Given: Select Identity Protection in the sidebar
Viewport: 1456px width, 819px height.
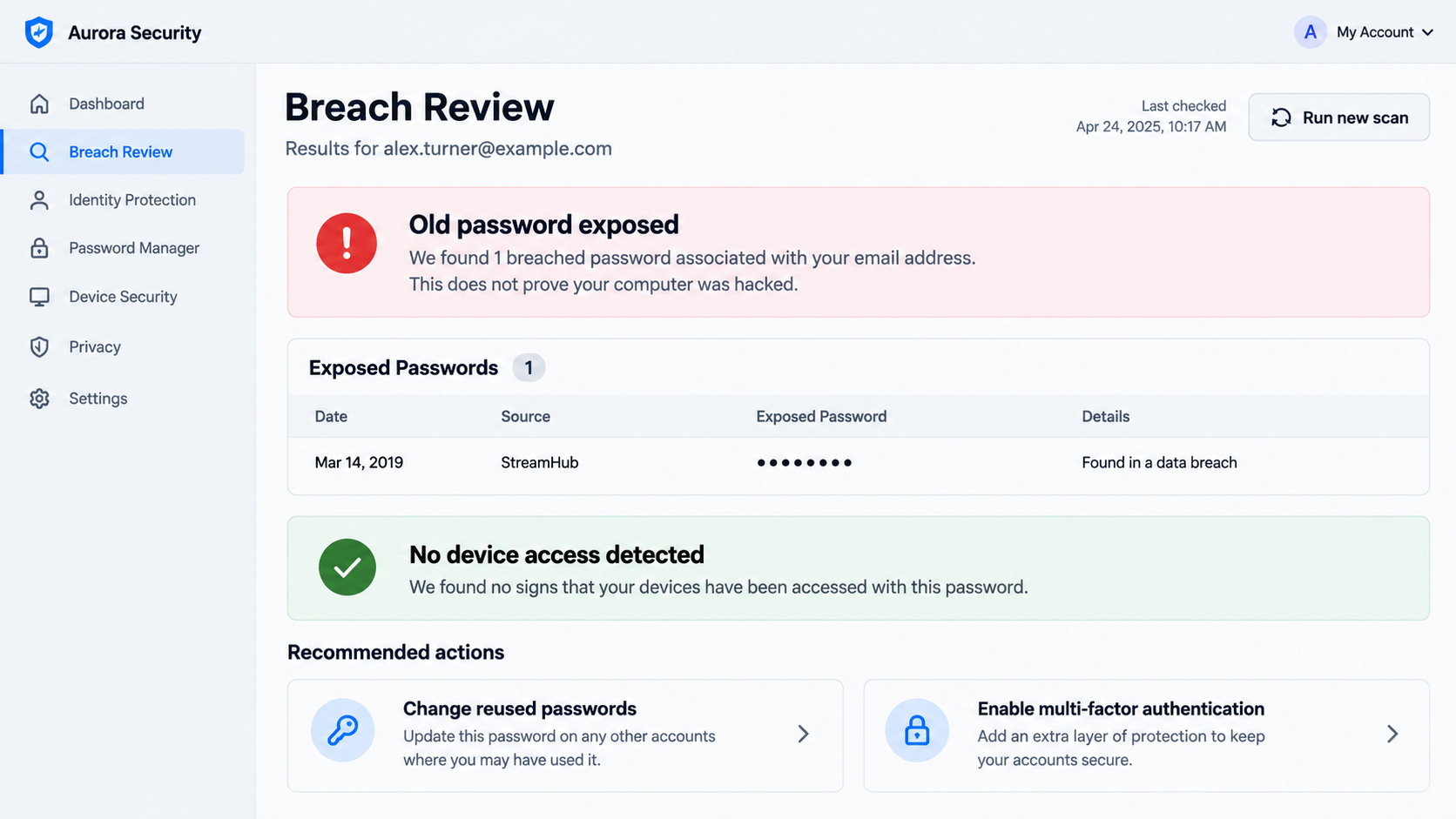Looking at the screenshot, I should point(124,200).
